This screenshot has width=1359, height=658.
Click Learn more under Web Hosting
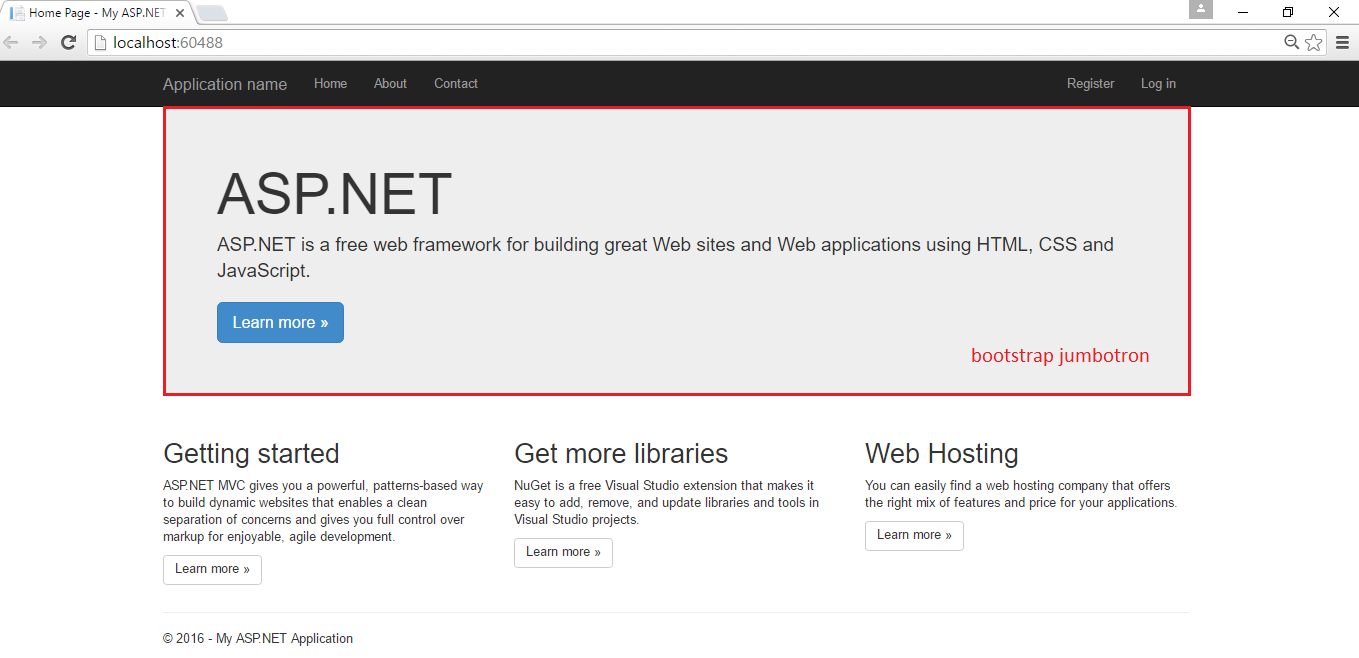tap(914, 535)
